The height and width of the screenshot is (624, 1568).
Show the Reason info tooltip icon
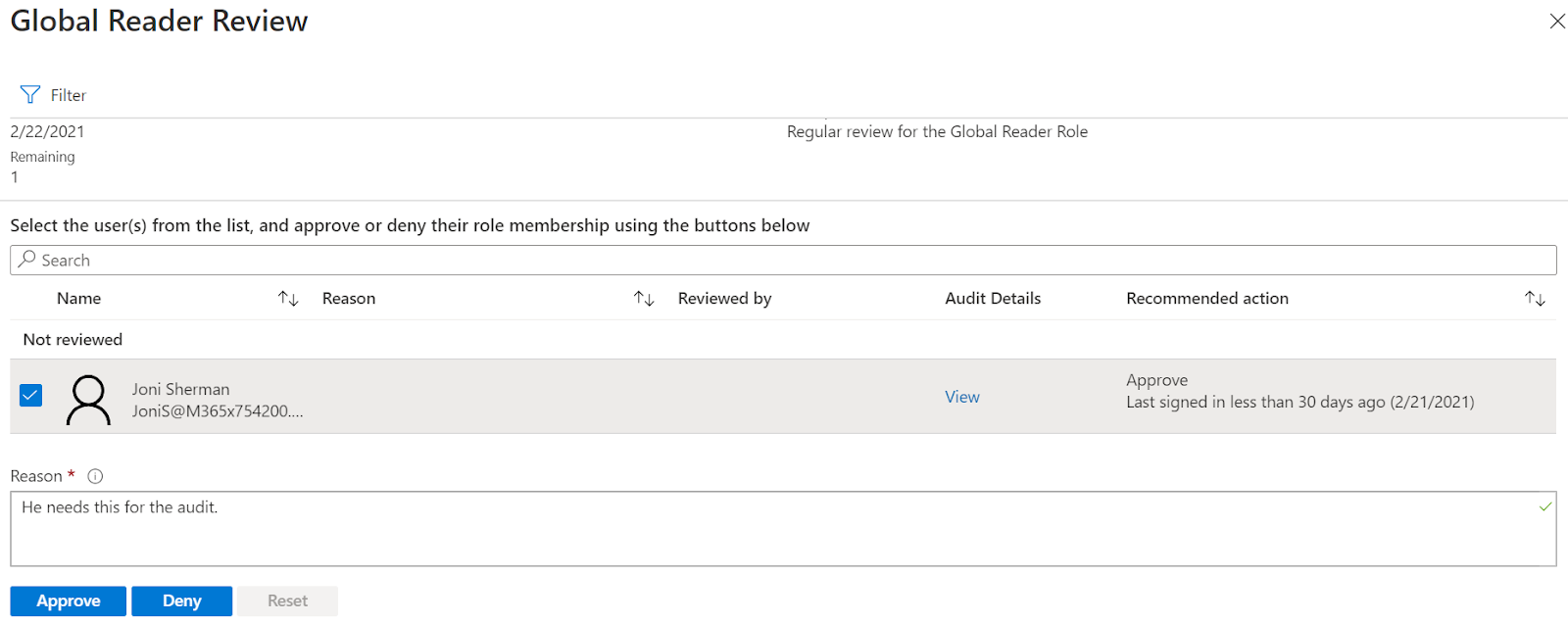point(95,476)
